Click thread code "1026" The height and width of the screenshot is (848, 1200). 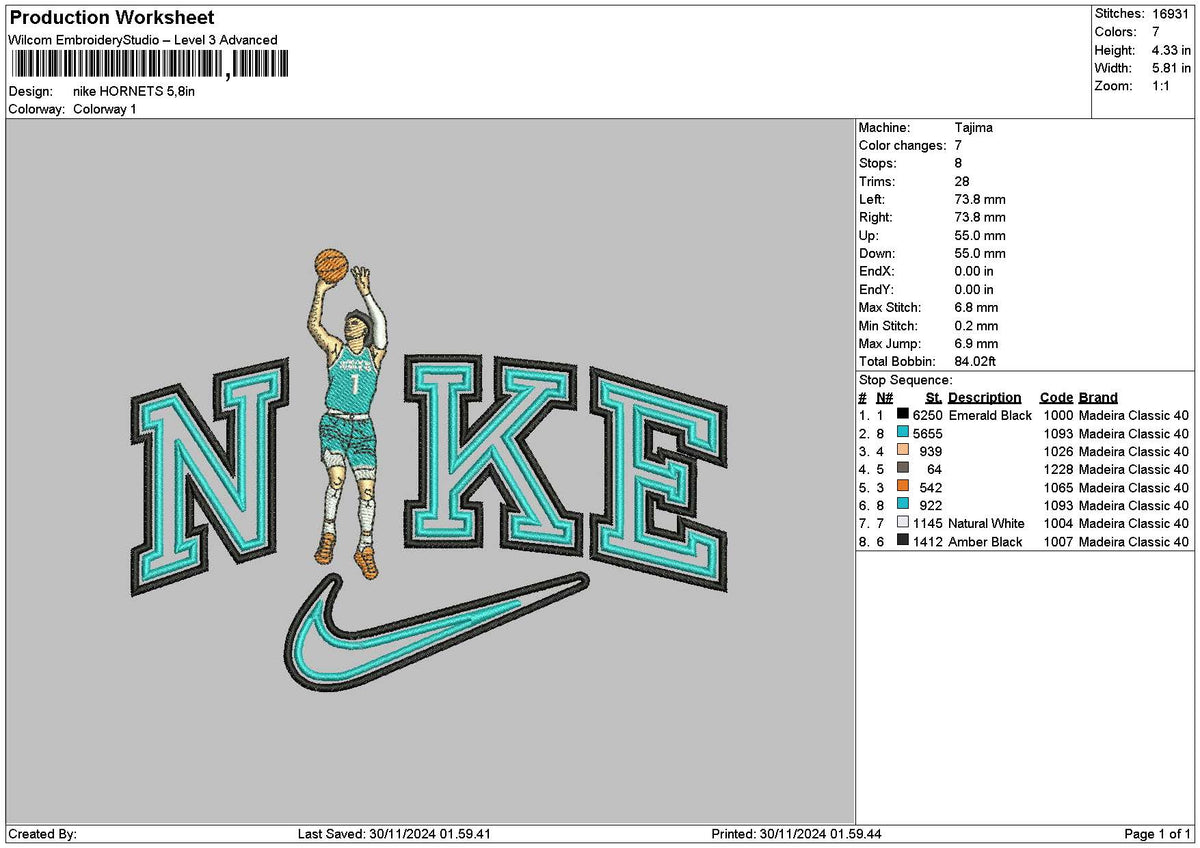click(x=1058, y=451)
